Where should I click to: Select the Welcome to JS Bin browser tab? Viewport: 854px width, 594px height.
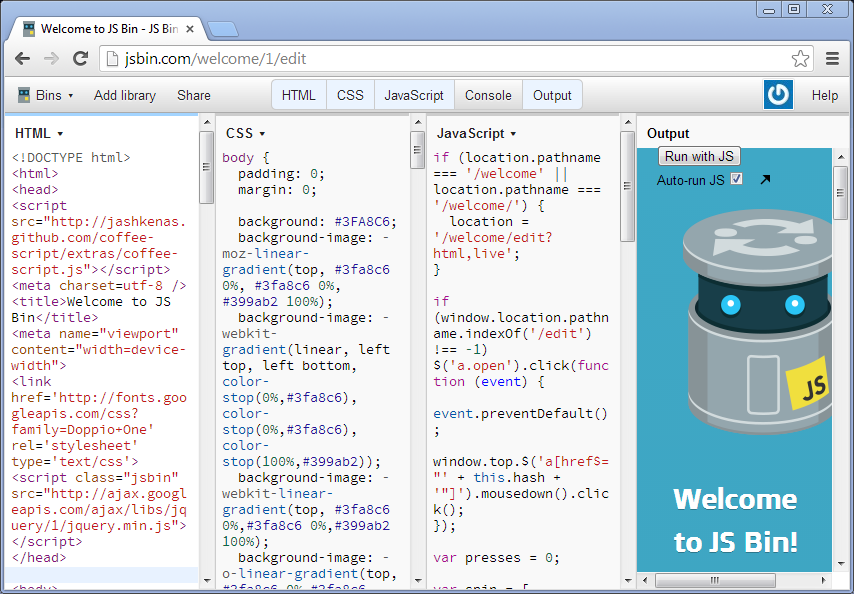[108, 29]
